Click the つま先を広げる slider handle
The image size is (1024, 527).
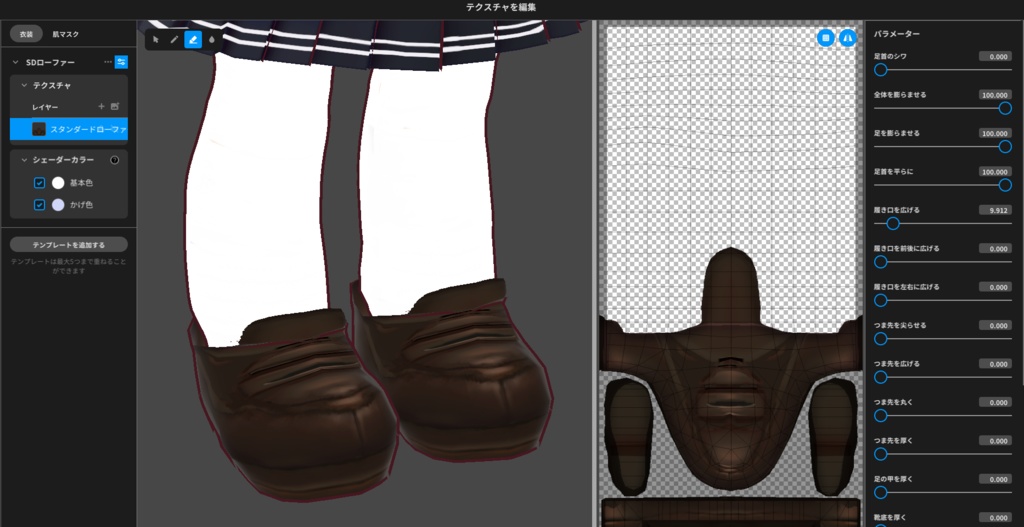coord(880,377)
